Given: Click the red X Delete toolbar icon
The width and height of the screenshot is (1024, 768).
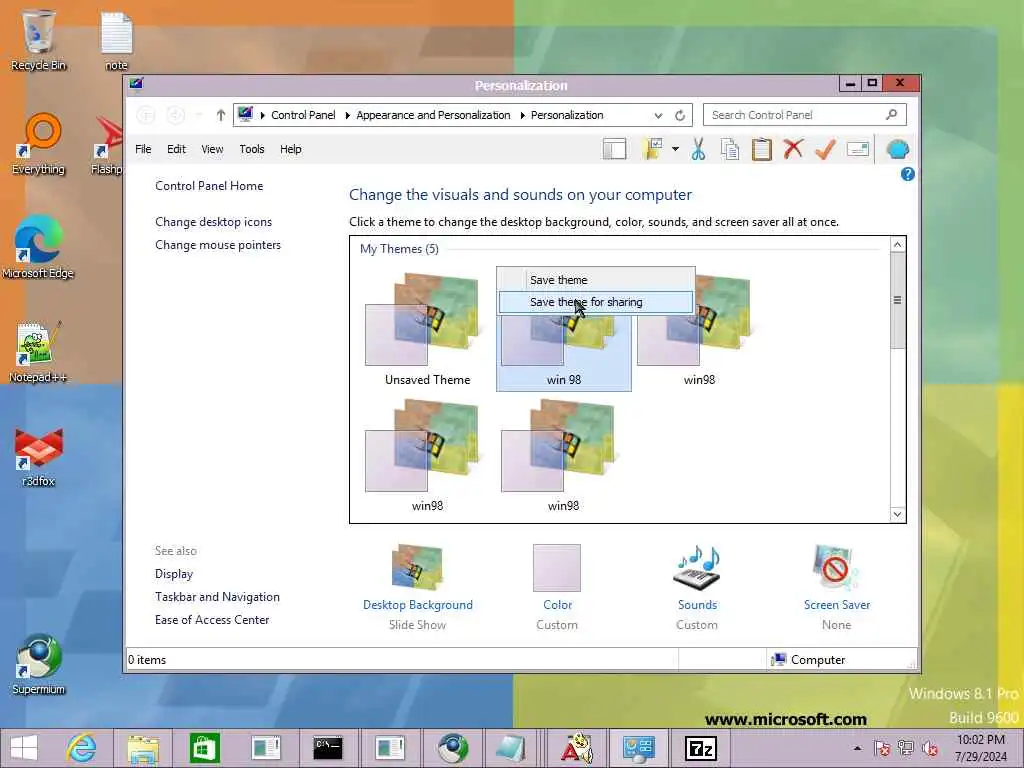Looking at the screenshot, I should (x=793, y=149).
